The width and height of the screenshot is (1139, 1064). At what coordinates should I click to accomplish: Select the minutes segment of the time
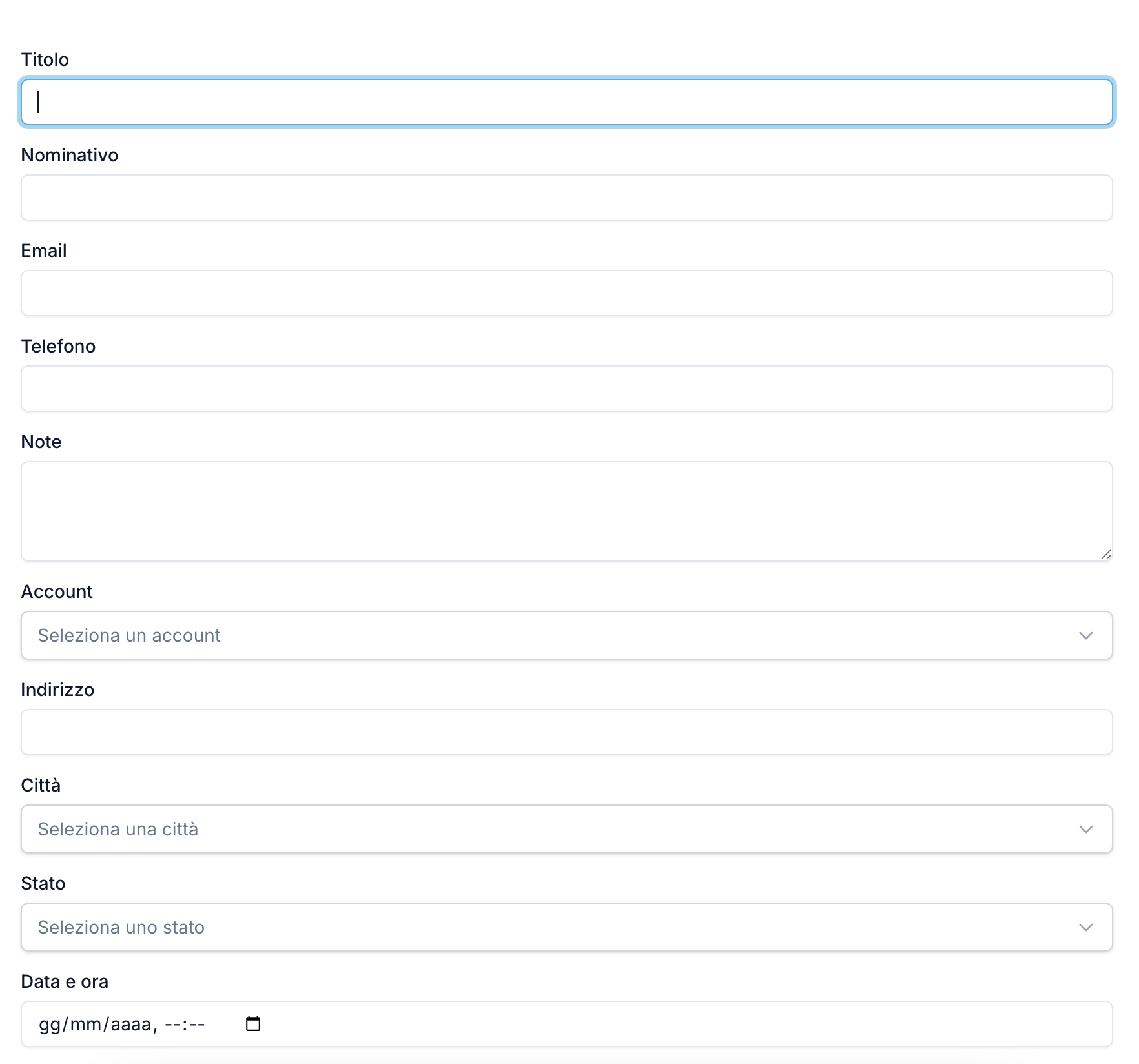click(x=197, y=1024)
